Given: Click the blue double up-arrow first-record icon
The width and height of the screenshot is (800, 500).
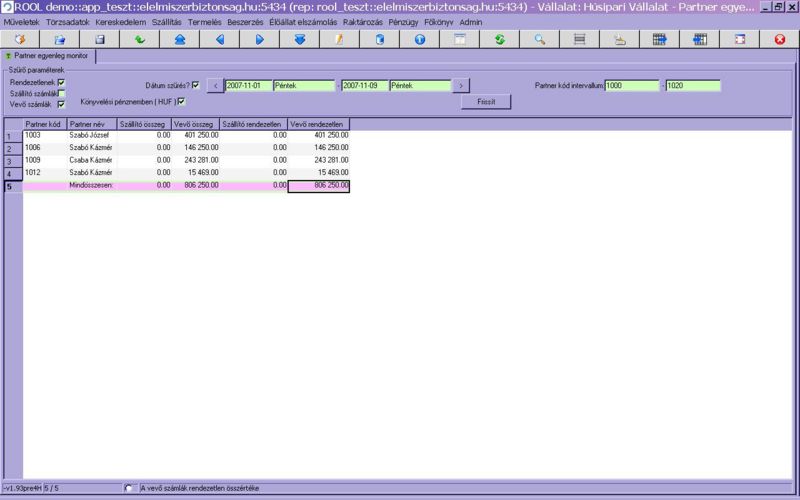Looking at the screenshot, I should click(x=179, y=39).
